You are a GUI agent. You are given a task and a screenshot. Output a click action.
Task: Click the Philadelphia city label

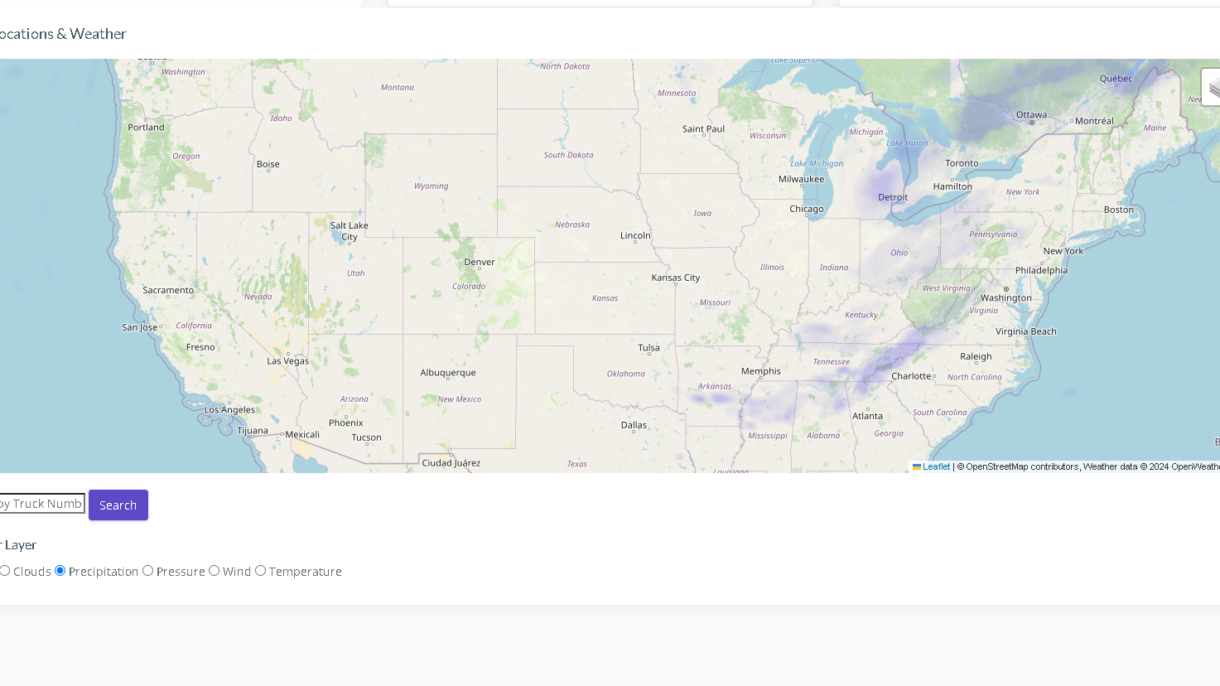[1041, 270]
